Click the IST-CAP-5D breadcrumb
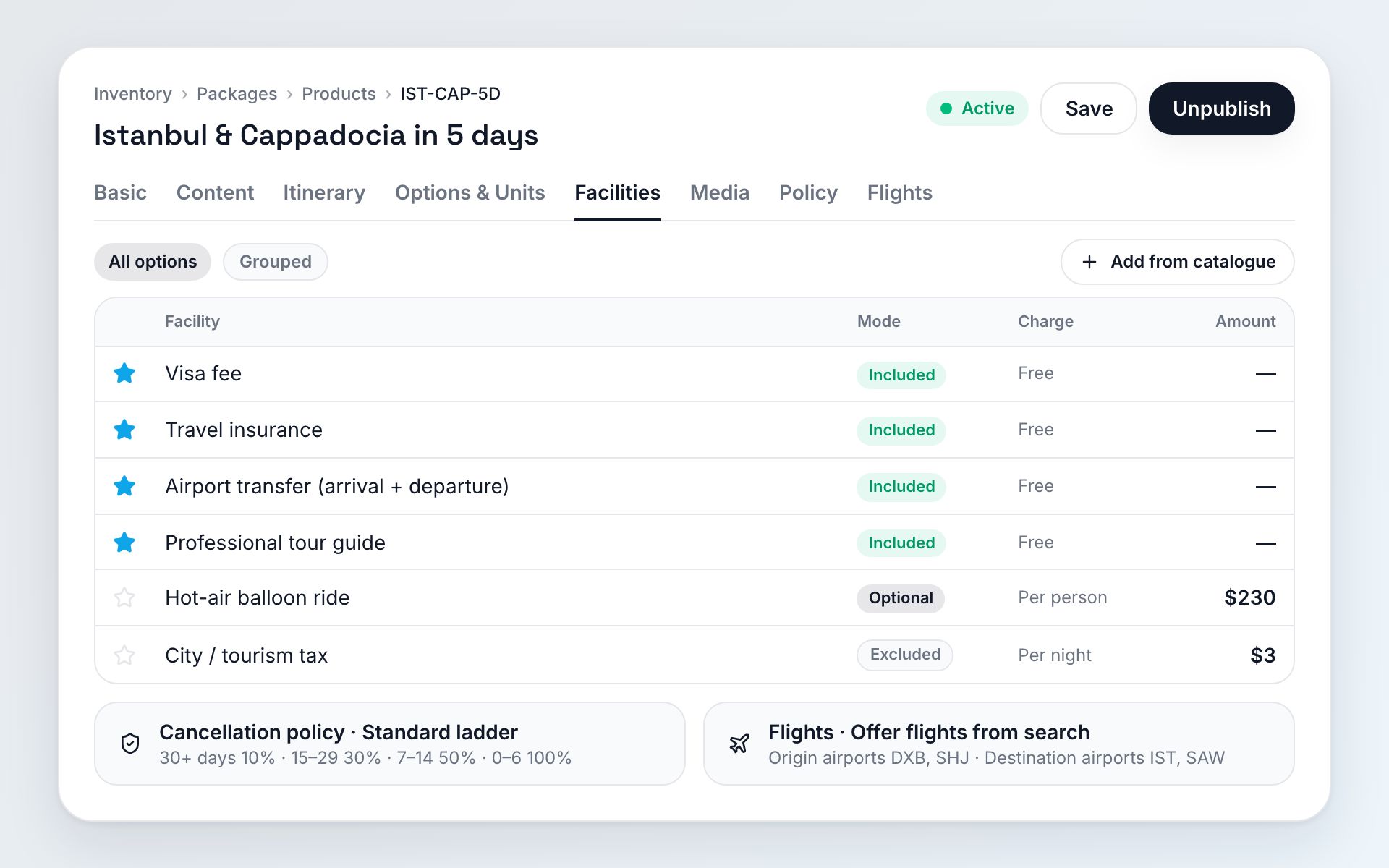This screenshot has width=1389, height=868. tap(450, 94)
